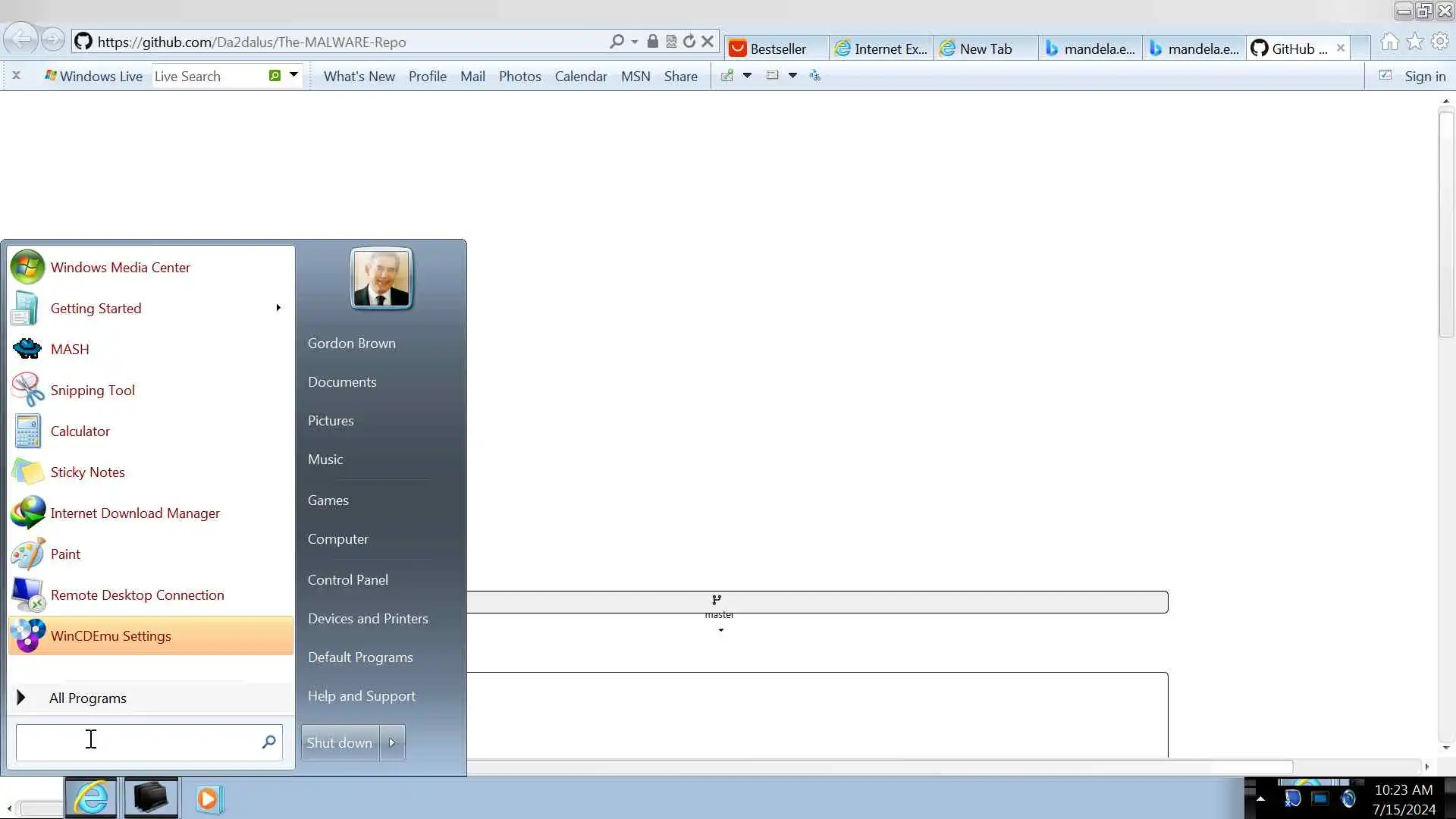Viewport: 1456px width, 819px height.
Task: Switch to the Bestseller tab
Action: click(x=777, y=49)
